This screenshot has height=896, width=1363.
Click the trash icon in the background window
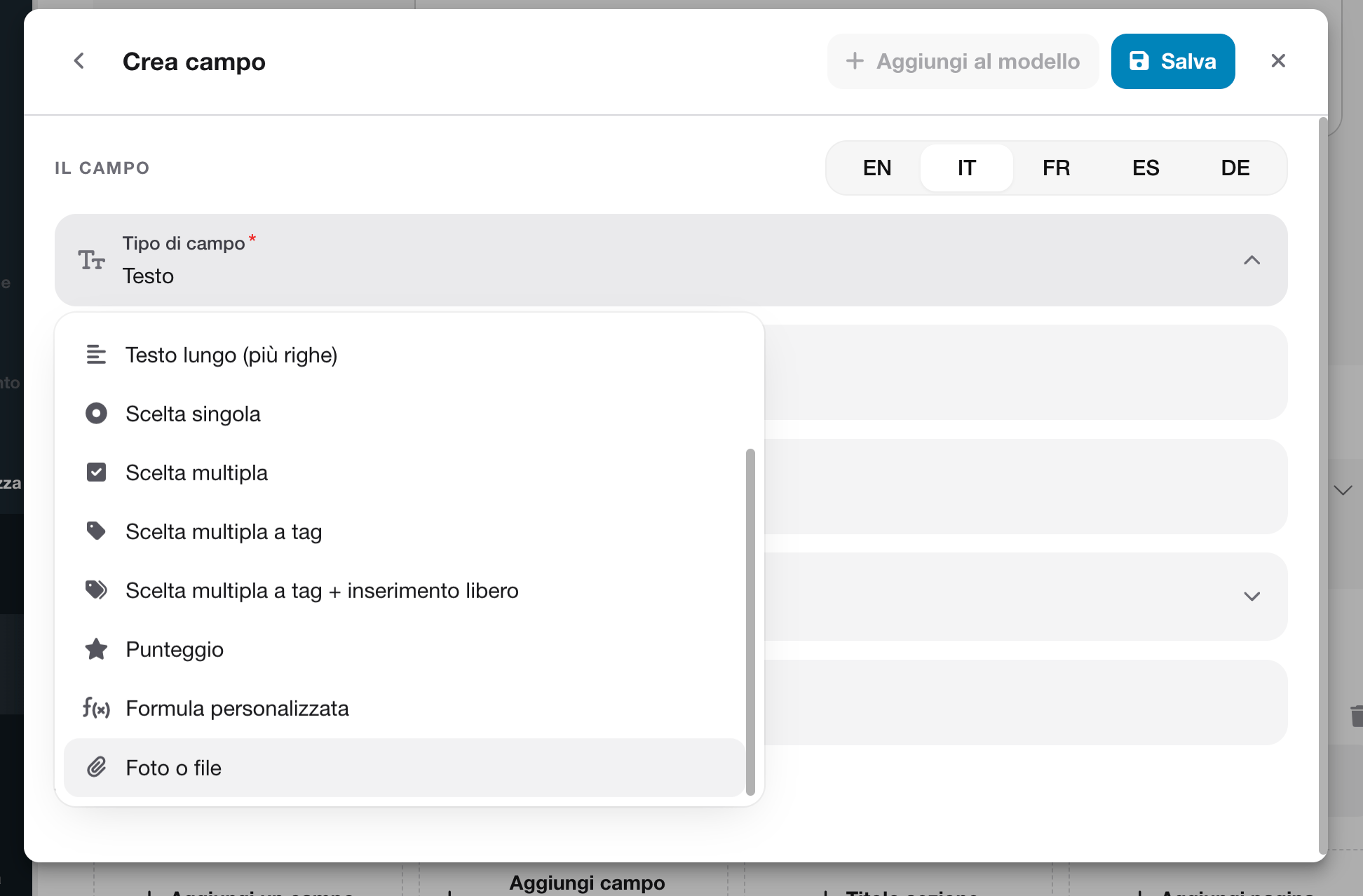[x=1357, y=716]
